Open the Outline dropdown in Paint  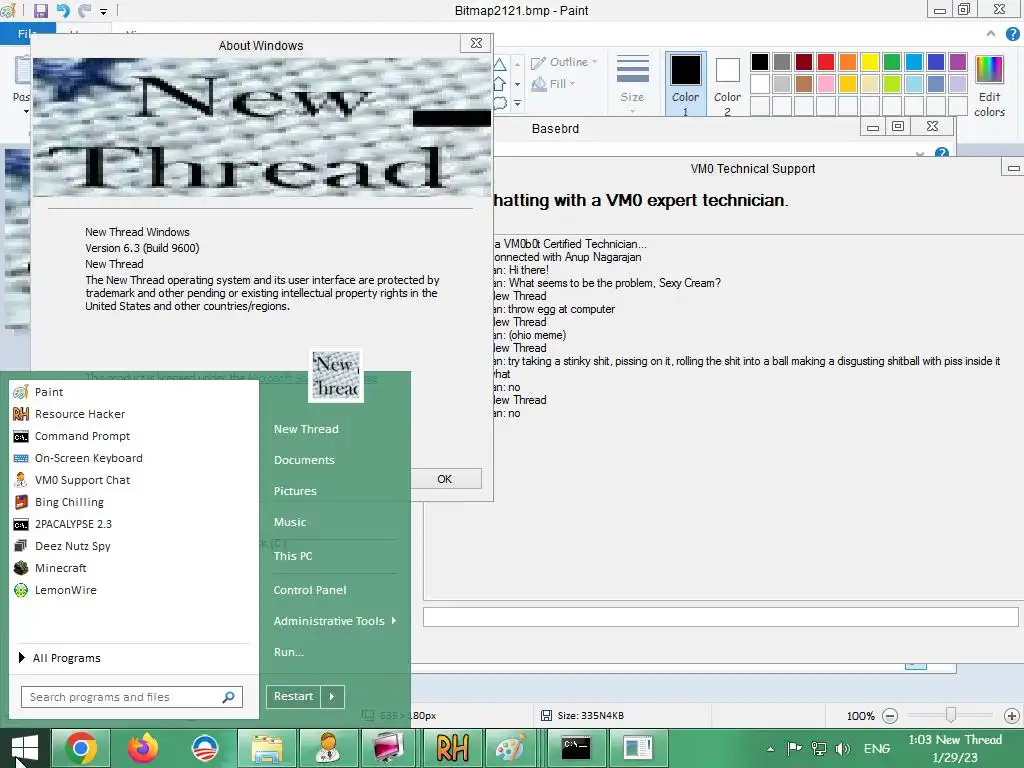[x=565, y=62]
